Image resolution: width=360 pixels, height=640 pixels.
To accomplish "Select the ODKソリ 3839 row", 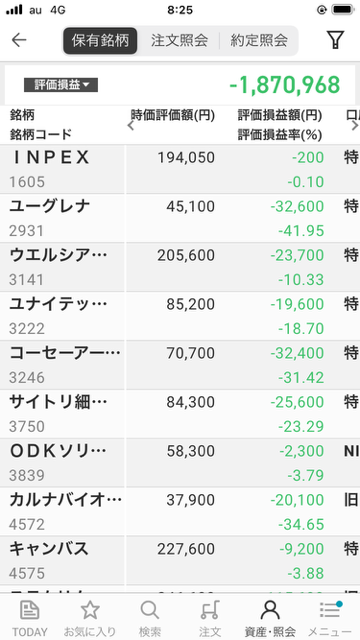I will pos(180,463).
